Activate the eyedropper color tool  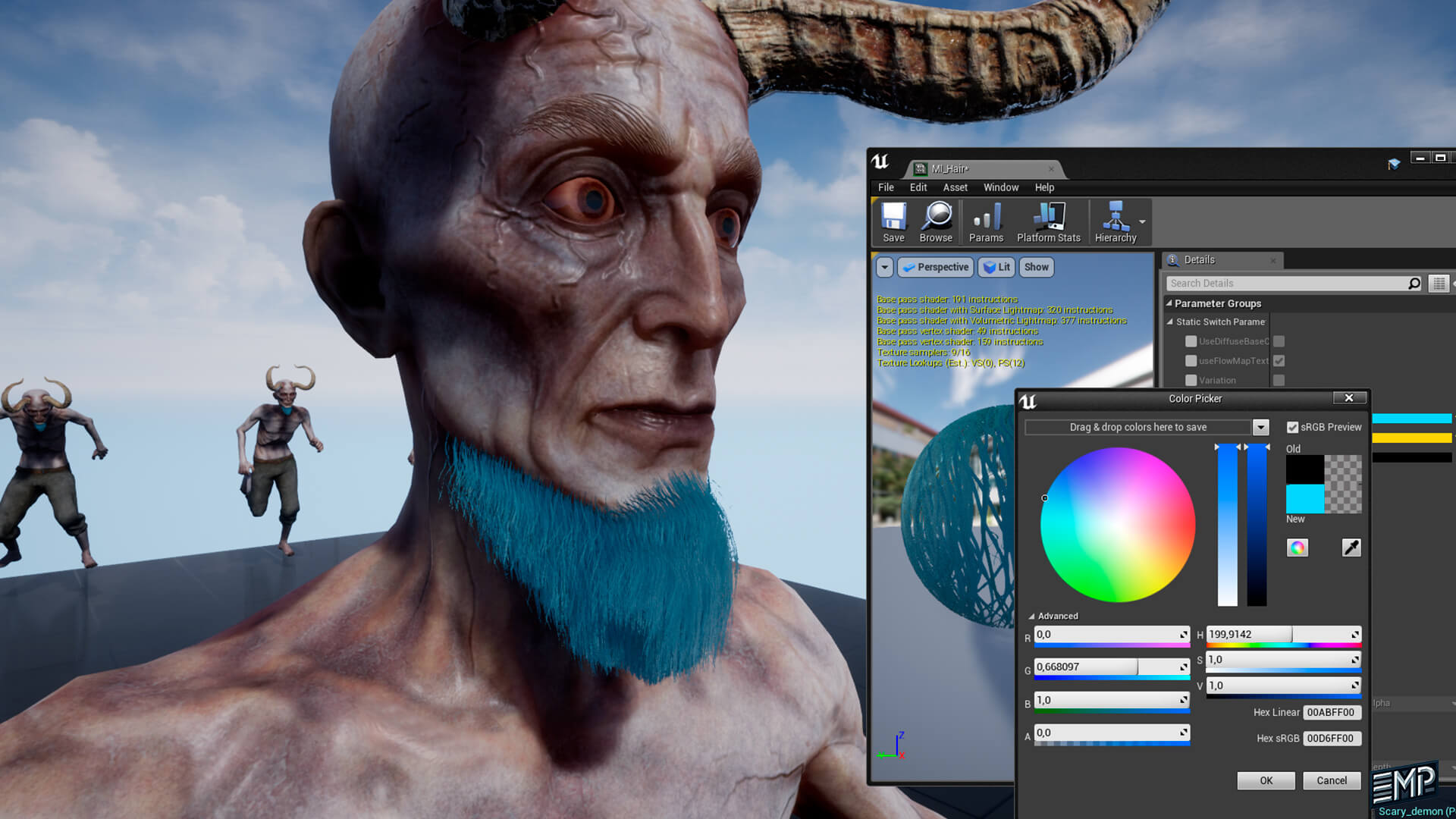[x=1351, y=548]
